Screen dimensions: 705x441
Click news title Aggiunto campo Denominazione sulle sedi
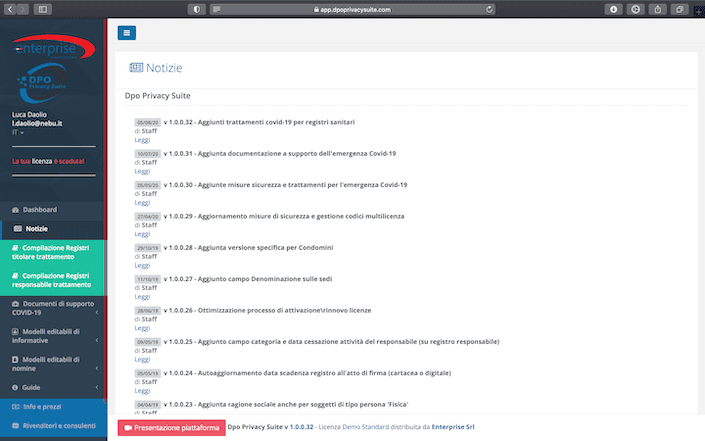(x=265, y=279)
